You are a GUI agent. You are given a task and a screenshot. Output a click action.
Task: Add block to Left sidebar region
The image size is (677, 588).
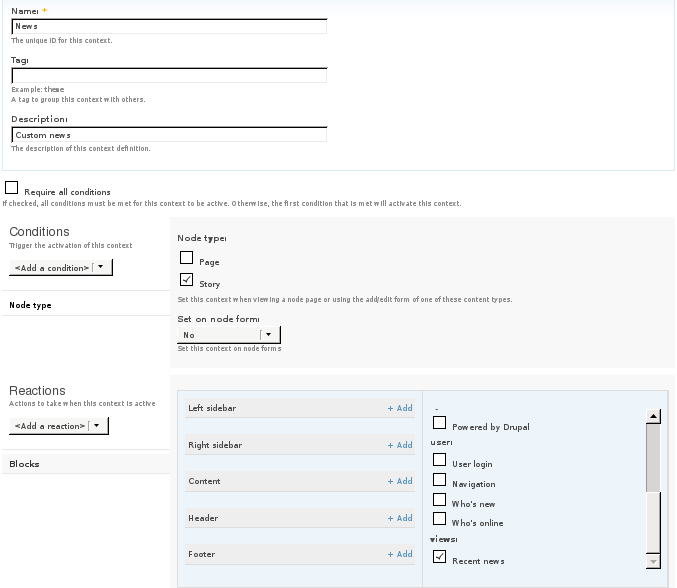400,408
